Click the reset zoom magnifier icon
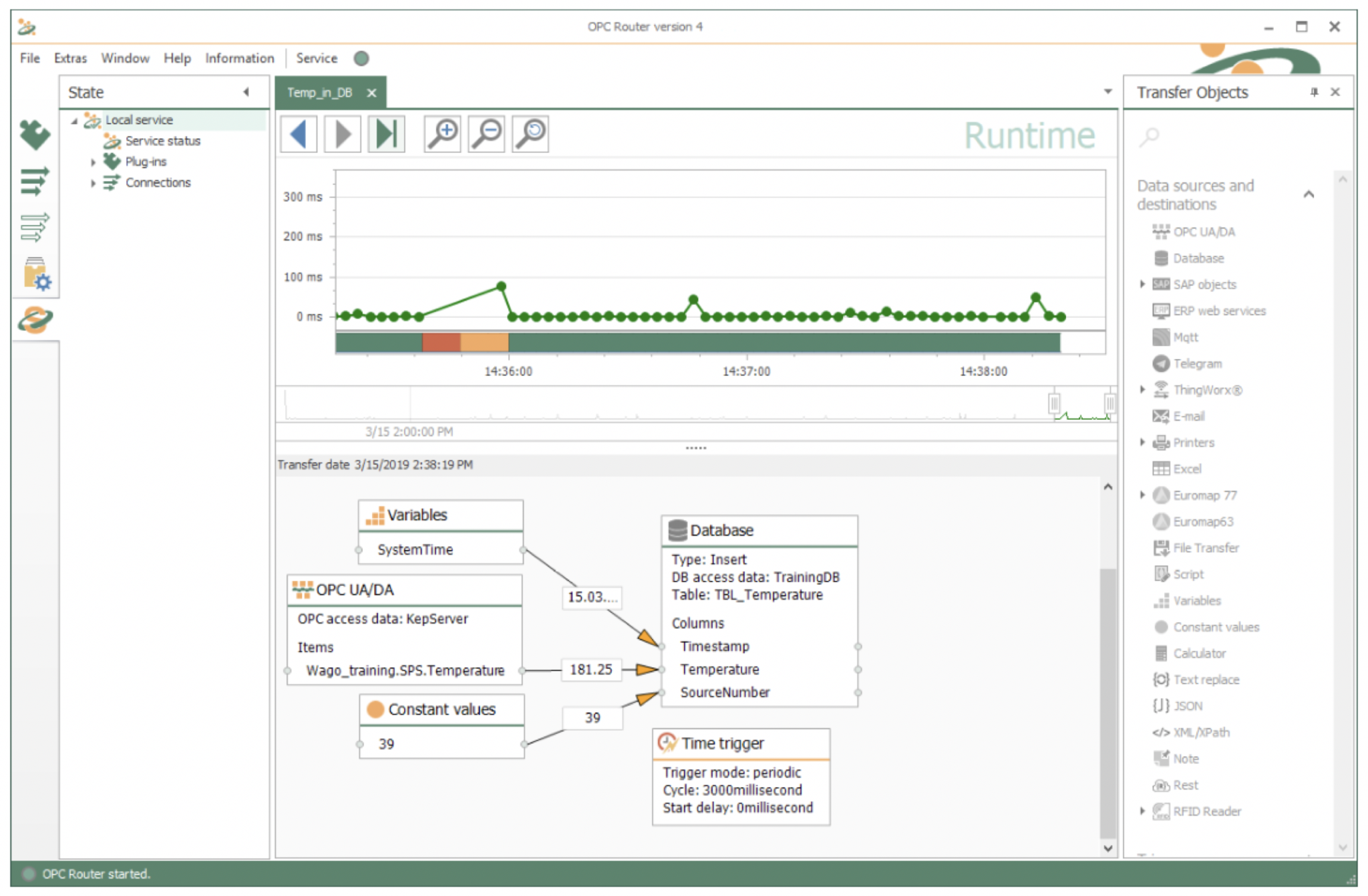Screen dimensions: 1368x896 point(530,134)
